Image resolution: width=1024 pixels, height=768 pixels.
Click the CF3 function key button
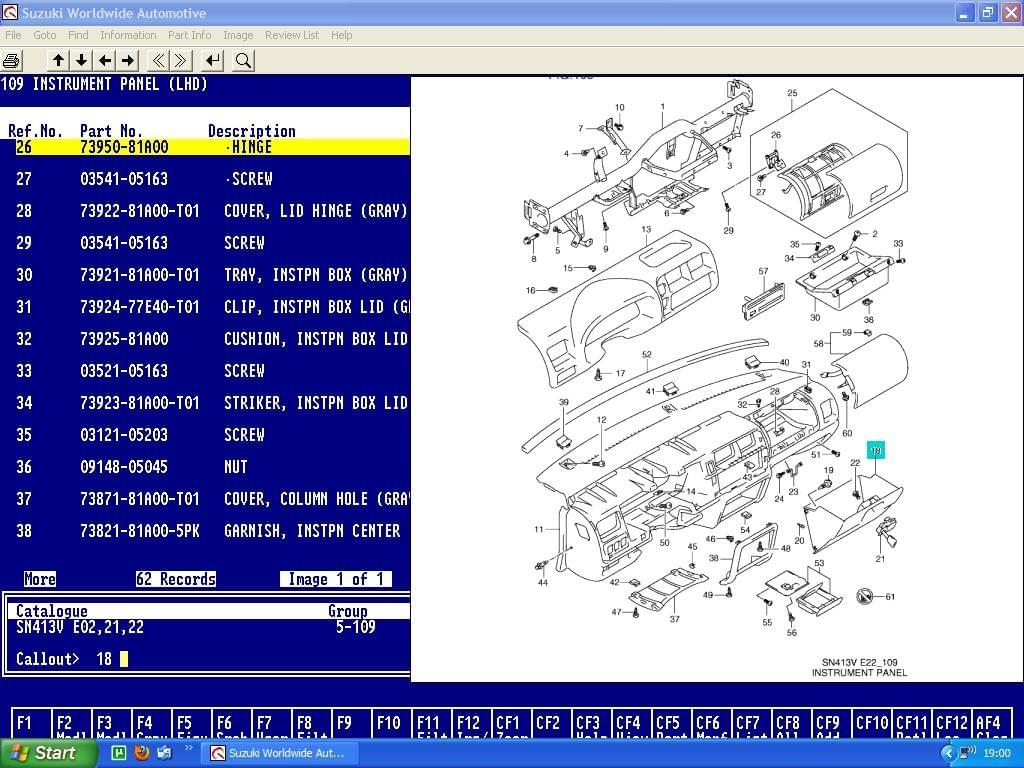(591, 724)
